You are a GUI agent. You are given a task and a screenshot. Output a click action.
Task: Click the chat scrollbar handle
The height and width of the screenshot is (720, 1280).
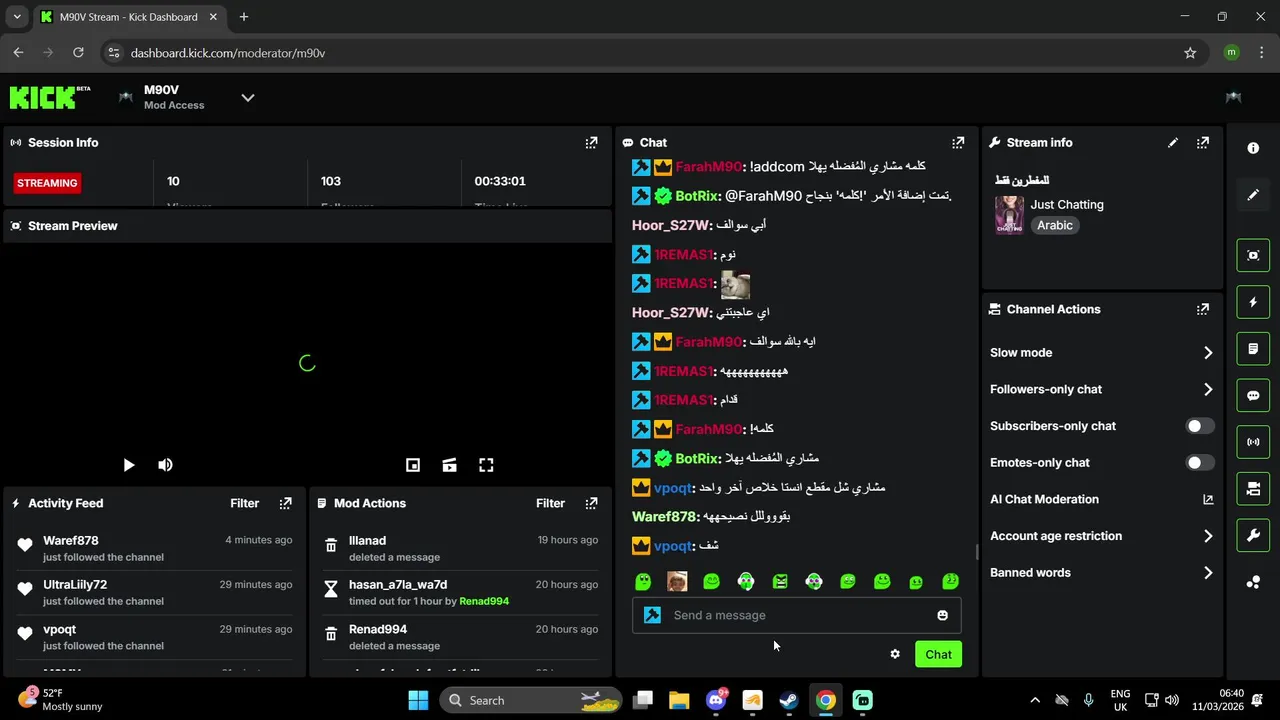977,552
